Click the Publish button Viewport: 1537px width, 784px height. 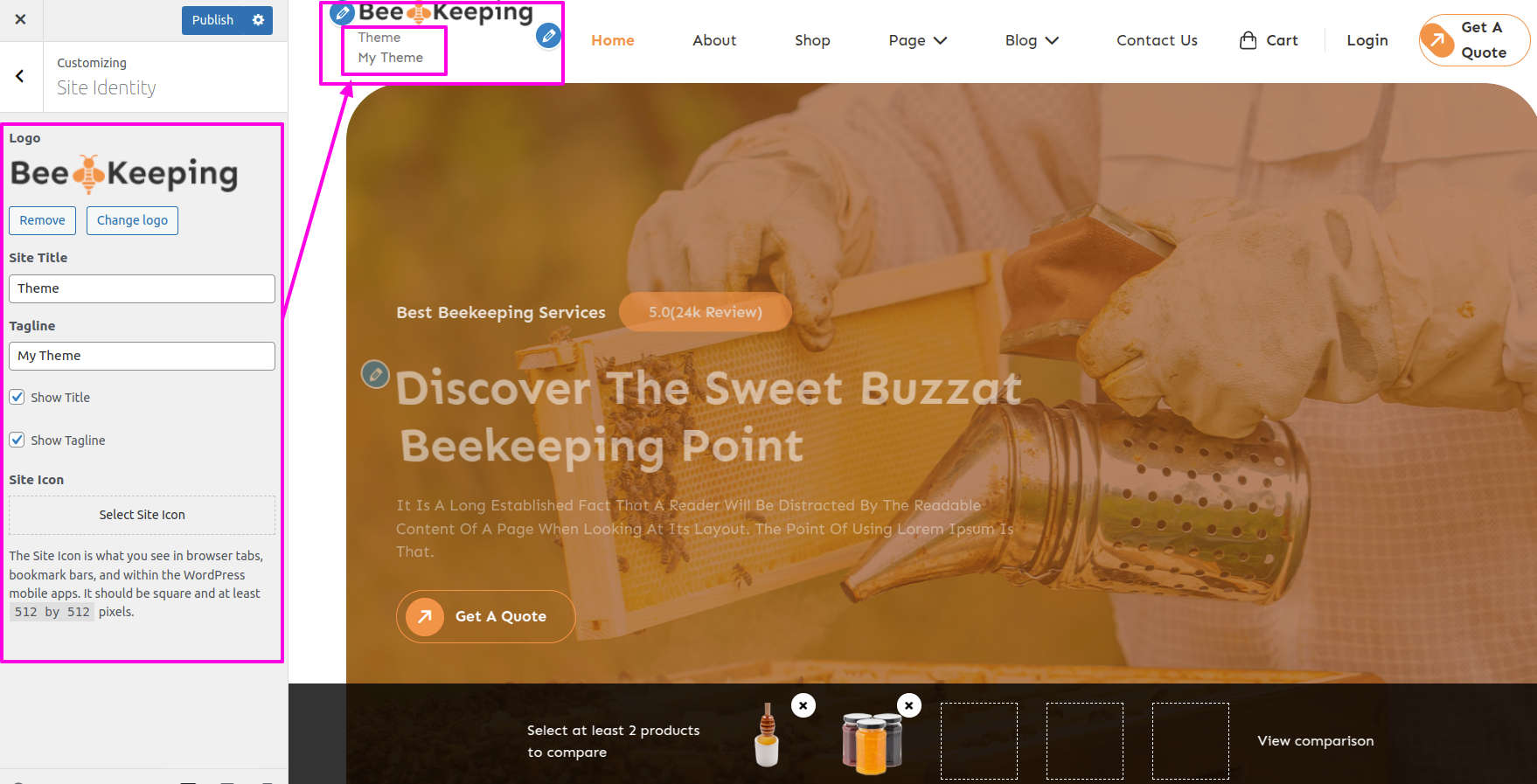(212, 20)
